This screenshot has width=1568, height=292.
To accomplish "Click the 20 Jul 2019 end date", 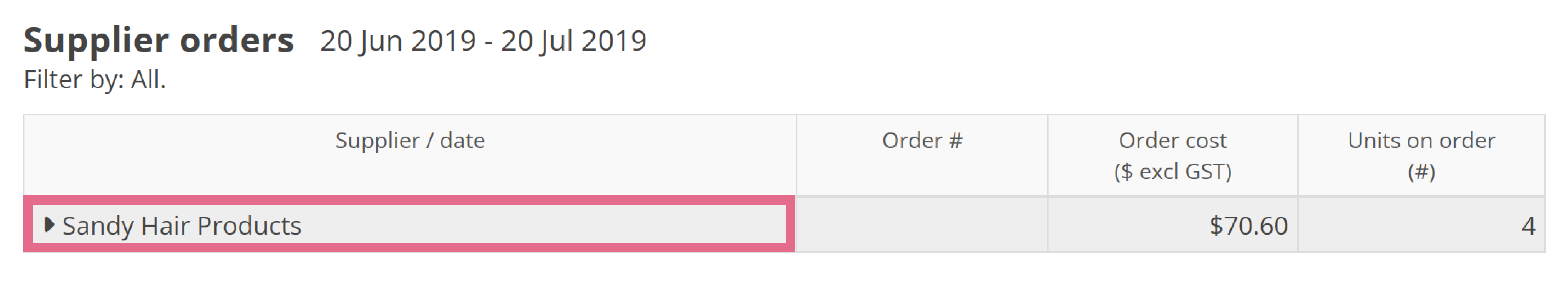I will click(573, 41).
